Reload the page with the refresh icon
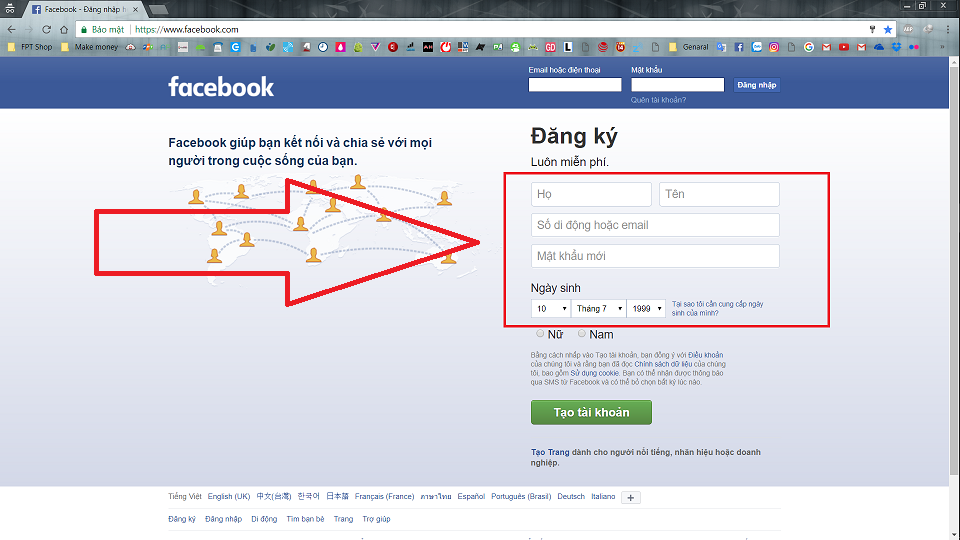 click(x=47, y=29)
